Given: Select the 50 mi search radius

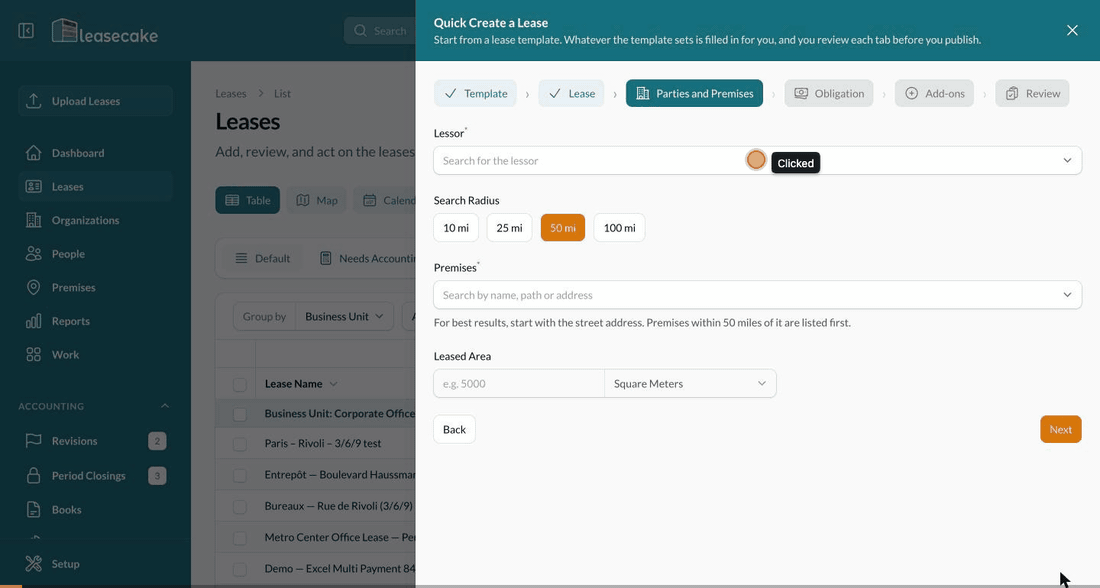Looking at the screenshot, I should [563, 227].
